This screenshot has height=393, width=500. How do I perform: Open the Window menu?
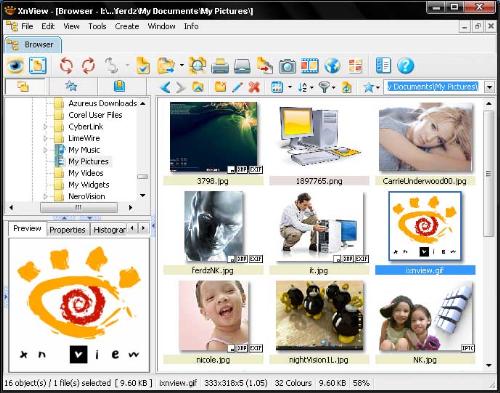pyautogui.click(x=161, y=26)
